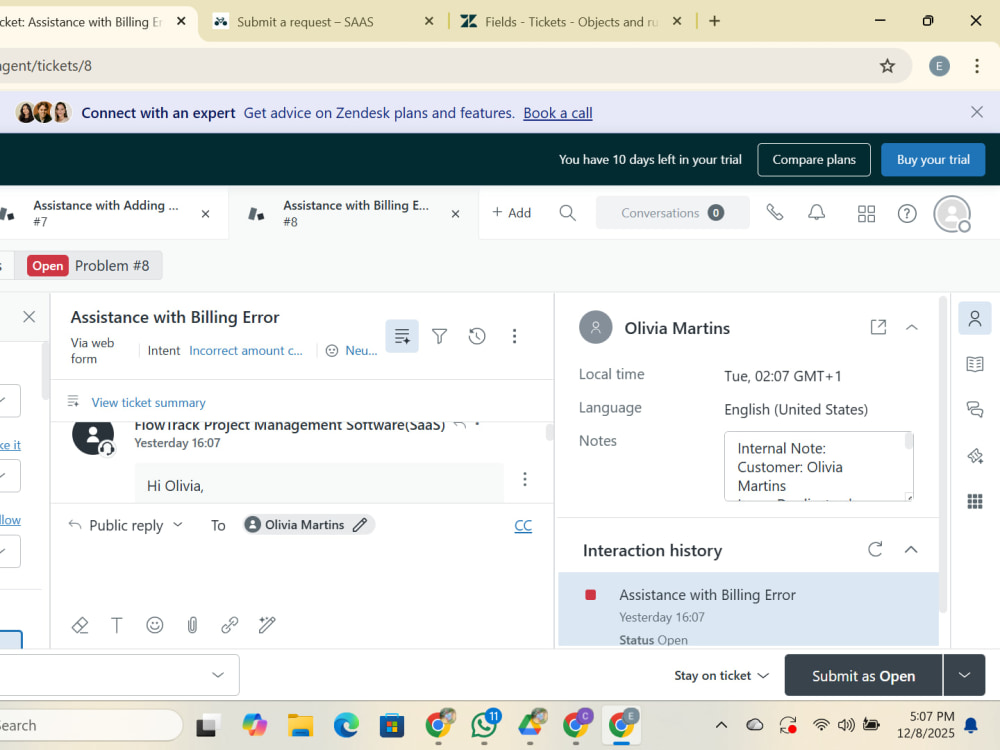Open View ticket summary link
The image size is (1000, 750).
148,402
